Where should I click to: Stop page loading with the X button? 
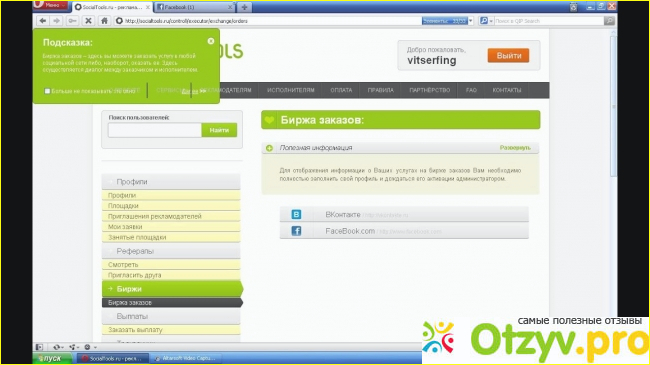point(88,21)
